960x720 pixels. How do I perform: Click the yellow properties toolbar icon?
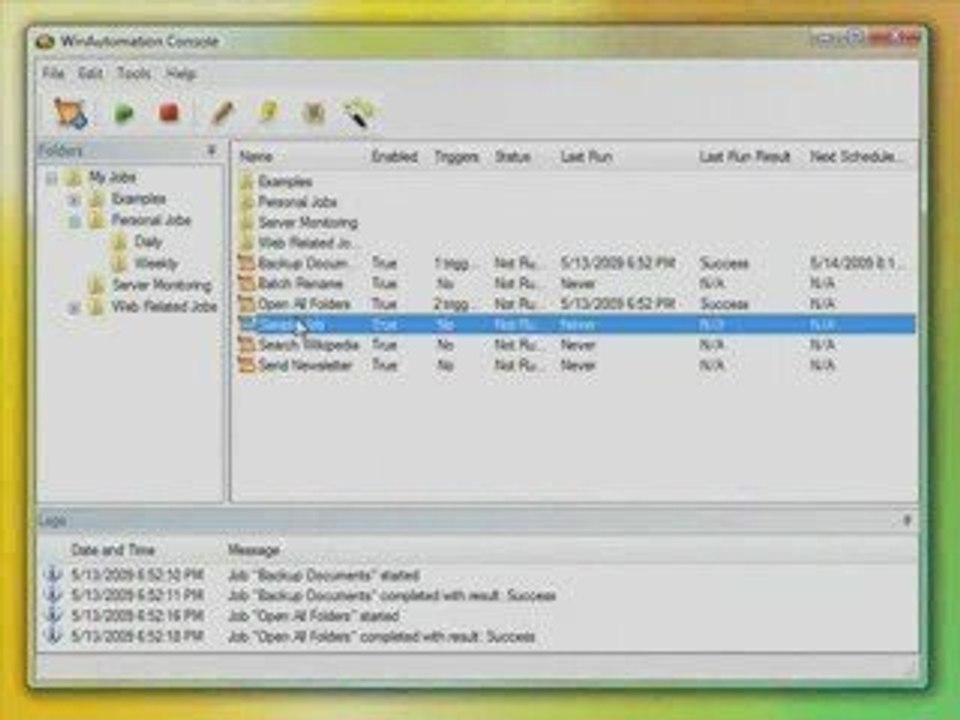coord(269,113)
